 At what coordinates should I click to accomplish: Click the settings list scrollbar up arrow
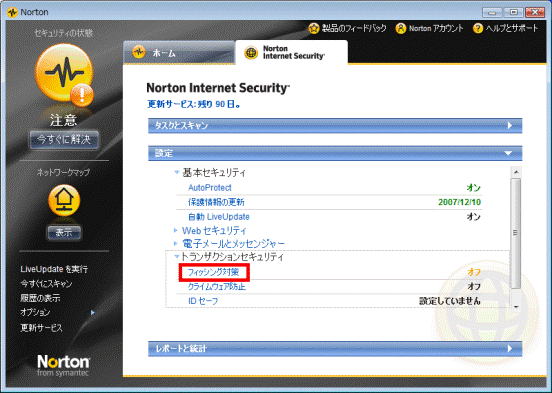coord(516,172)
